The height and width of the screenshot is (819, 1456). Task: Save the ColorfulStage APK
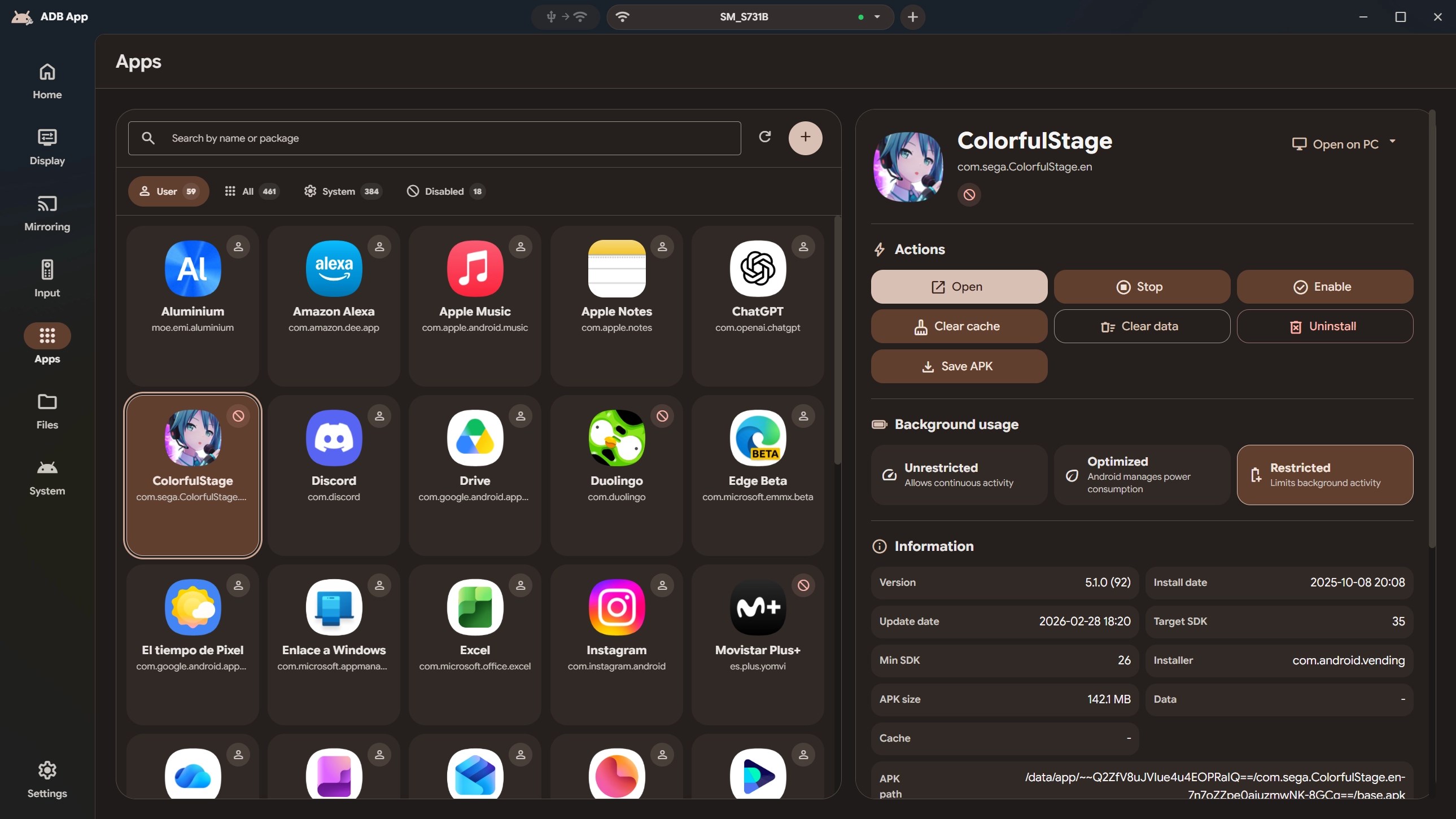(x=959, y=366)
